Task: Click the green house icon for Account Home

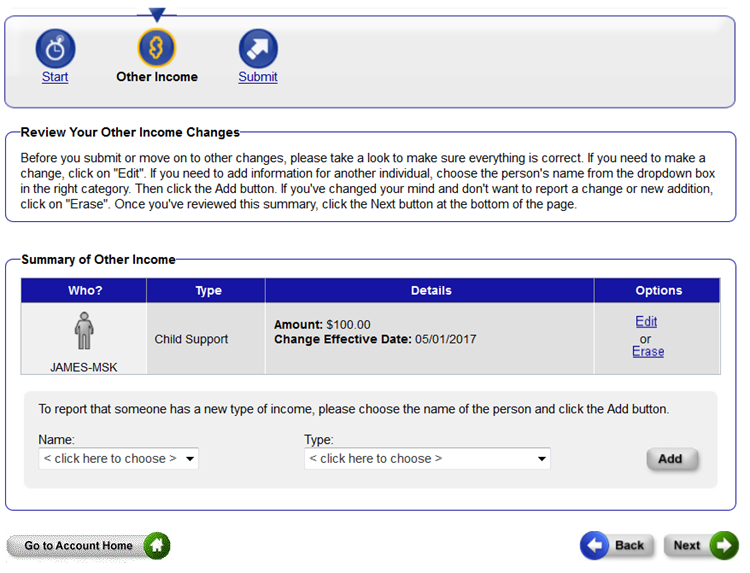Action: (x=157, y=546)
